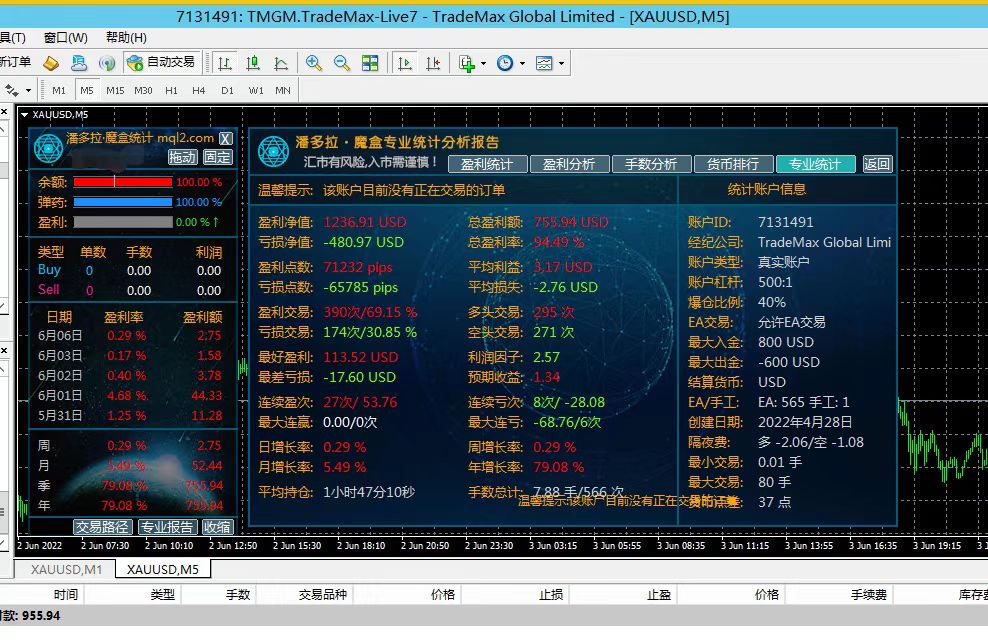Open the templates dropdown arrow
The width and height of the screenshot is (988, 641).
click(561, 64)
